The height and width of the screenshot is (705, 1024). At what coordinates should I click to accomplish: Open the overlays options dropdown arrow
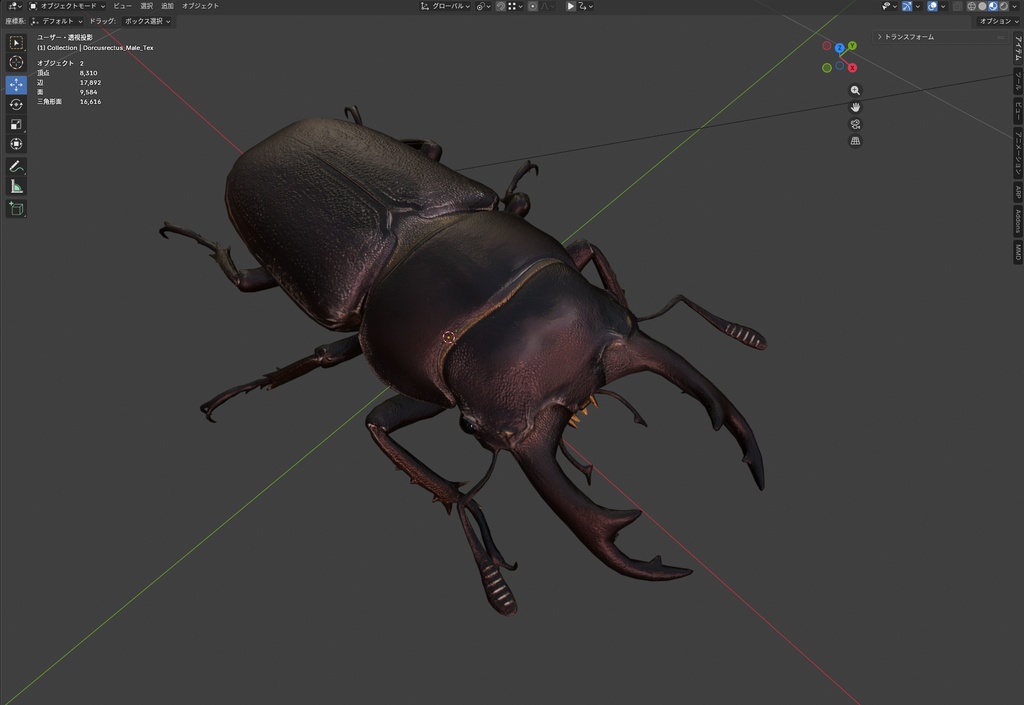[943, 6]
